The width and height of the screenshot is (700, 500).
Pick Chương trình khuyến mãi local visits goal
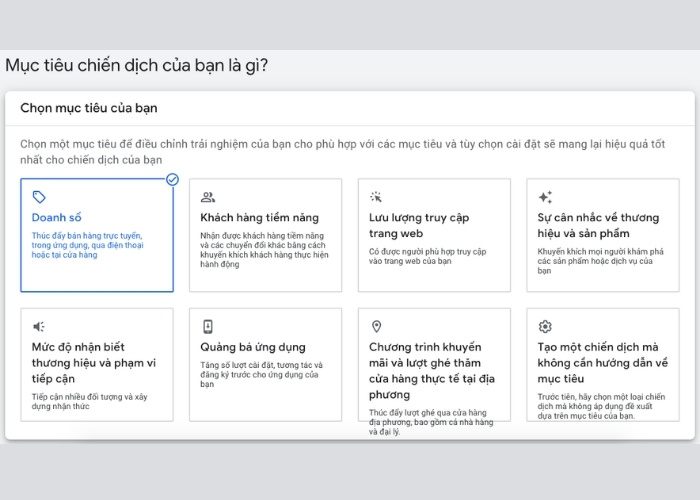(x=432, y=370)
